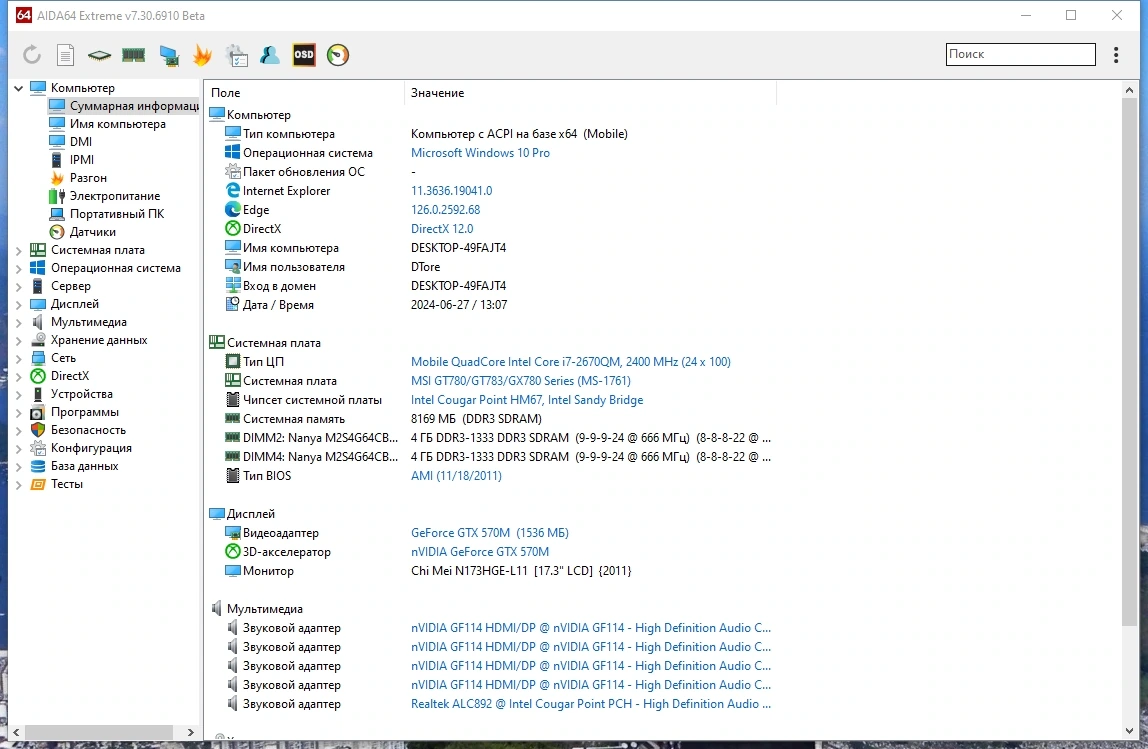Open the OSD panel icon
Image resolution: width=1148 pixels, height=749 pixels.
coord(304,55)
